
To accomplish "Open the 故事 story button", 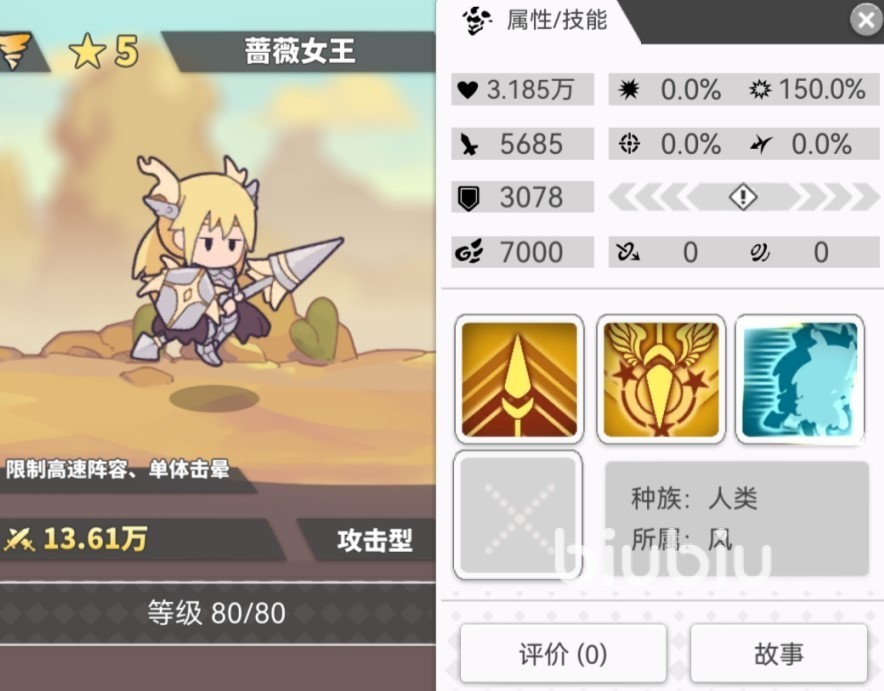I will coord(779,654).
